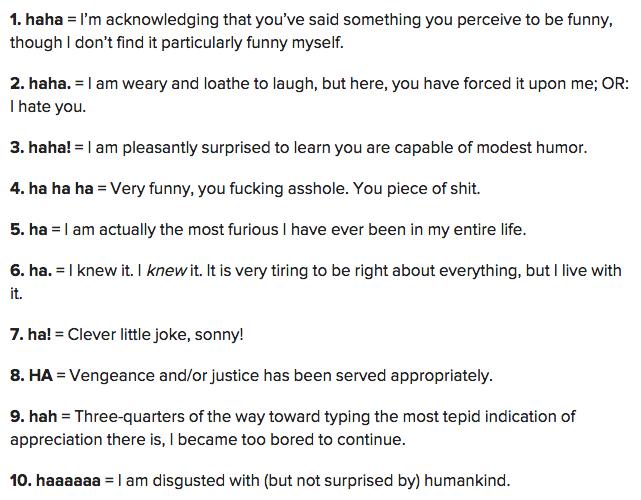Image resolution: width=641 pixels, height=500 pixels.
Task: Click the bold "3. haha!" heading
Action: pos(40,148)
